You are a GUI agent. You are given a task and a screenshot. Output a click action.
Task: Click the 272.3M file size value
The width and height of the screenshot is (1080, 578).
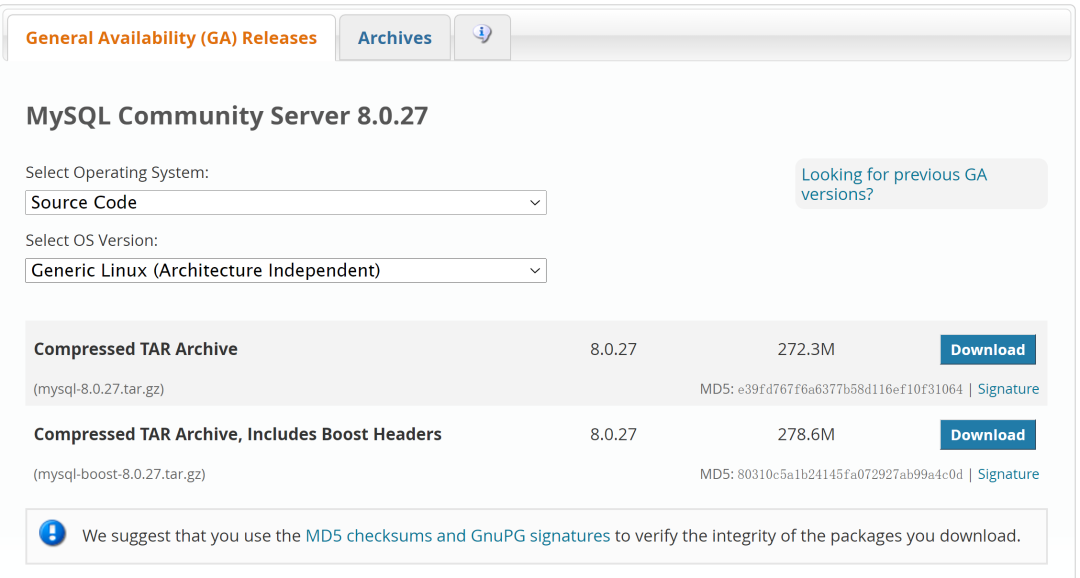[x=806, y=349]
